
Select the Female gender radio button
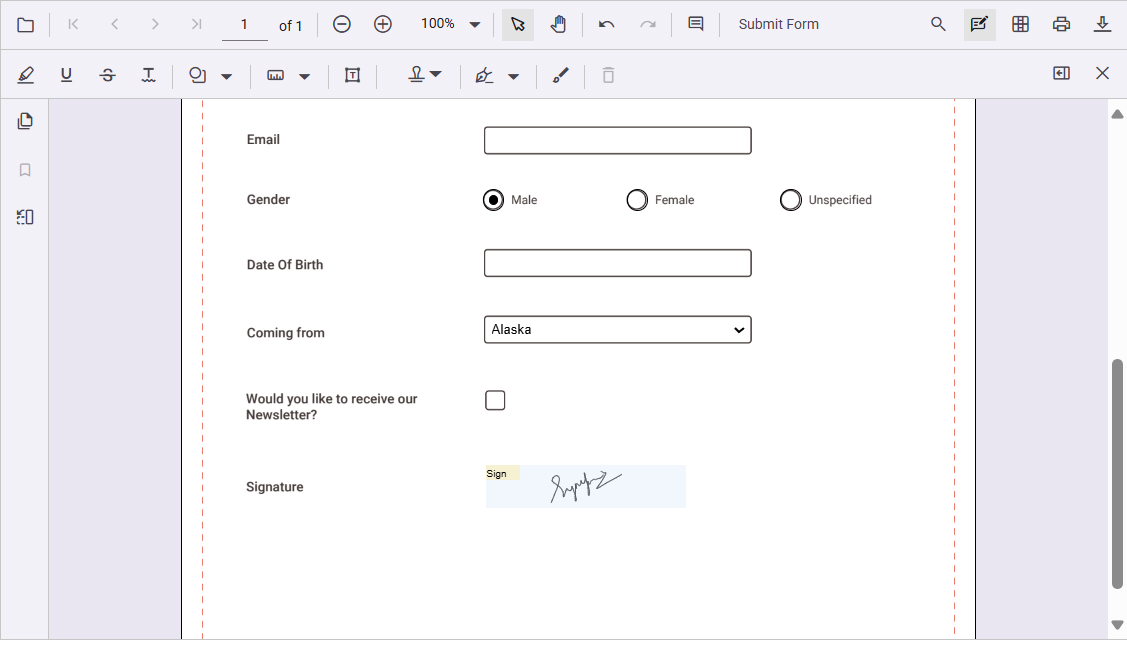click(637, 199)
